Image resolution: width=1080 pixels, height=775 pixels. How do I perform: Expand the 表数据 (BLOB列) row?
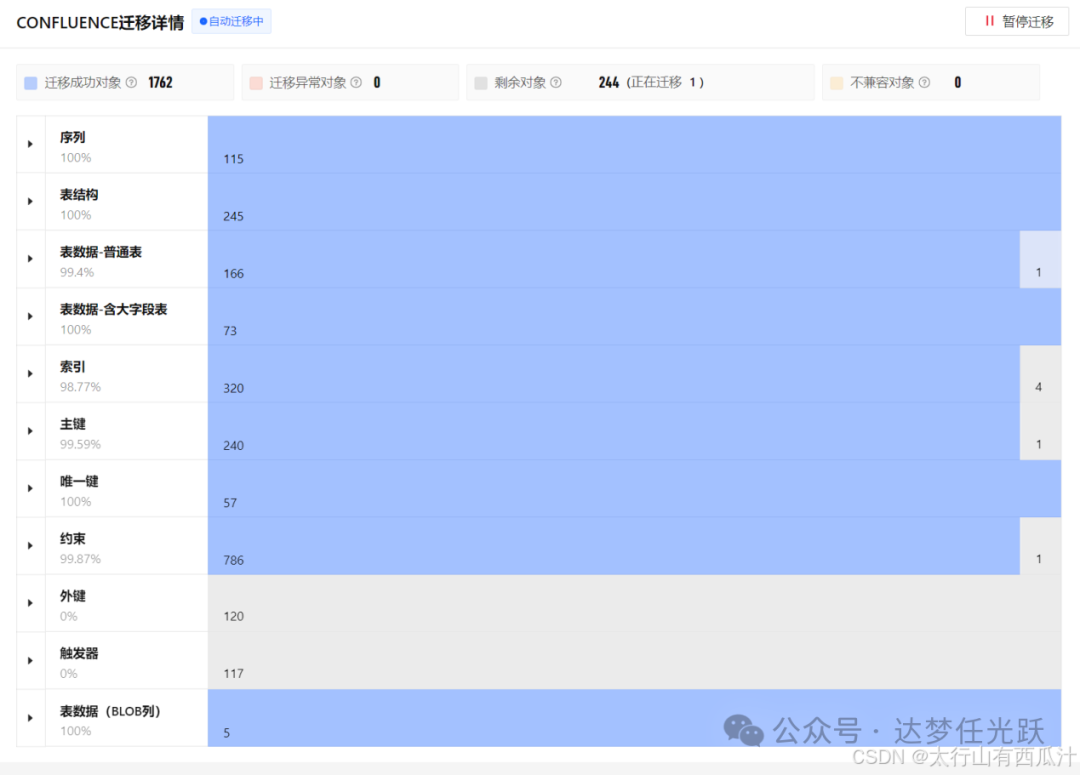coord(30,718)
